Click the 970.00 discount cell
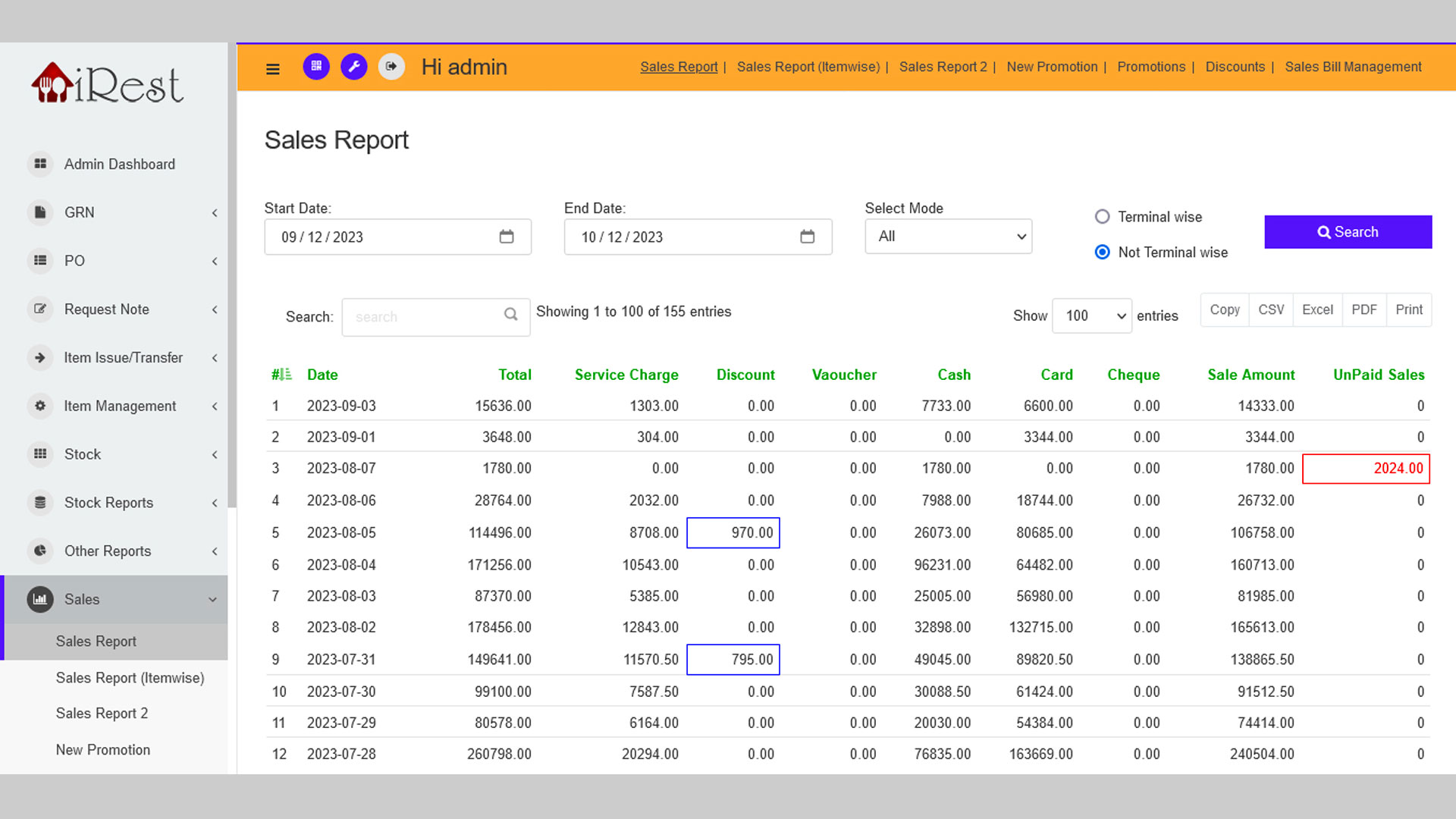The width and height of the screenshot is (1456, 819). [733, 533]
